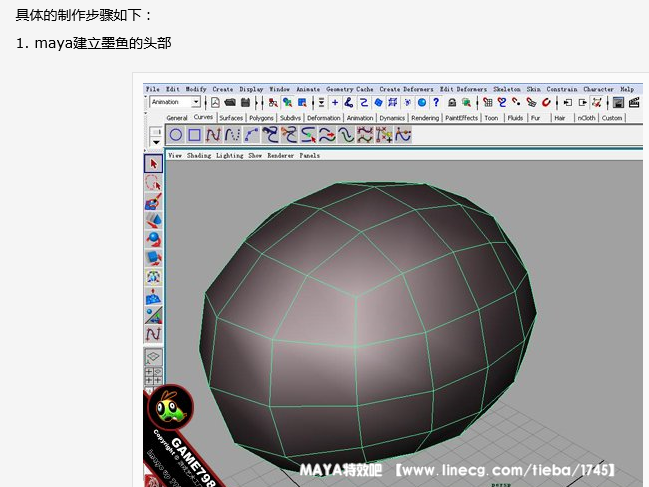Switch to the Surfaces shelf tab

(x=231, y=118)
